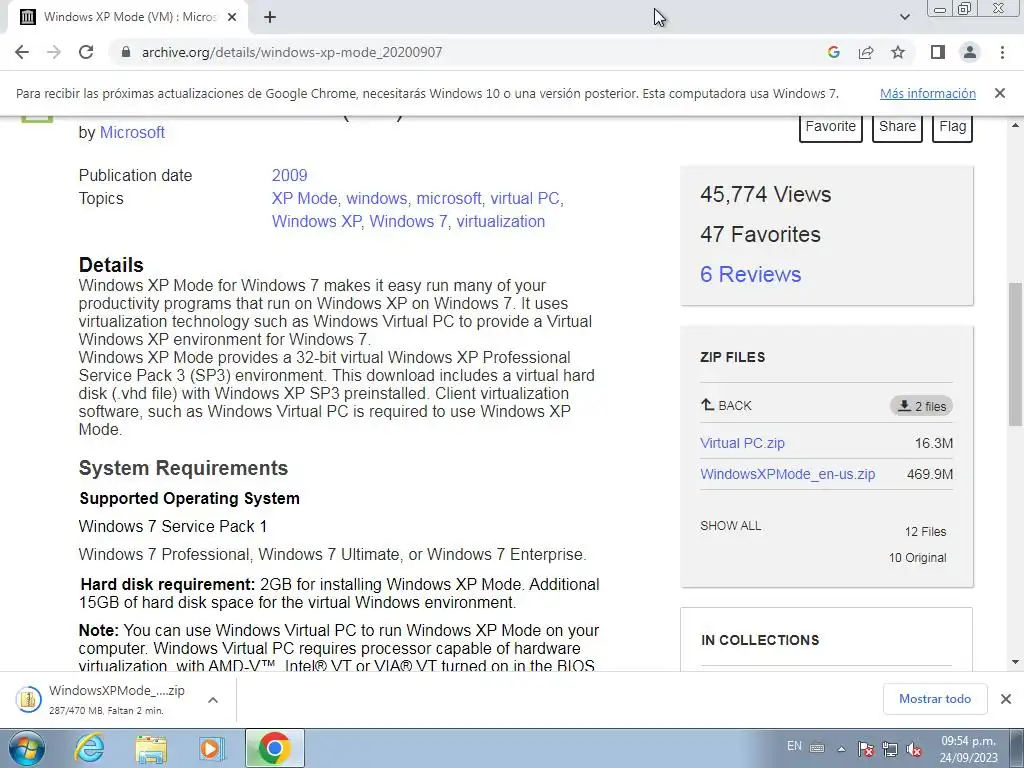Close the downloads bar
This screenshot has height=768, width=1024.
click(1006, 699)
